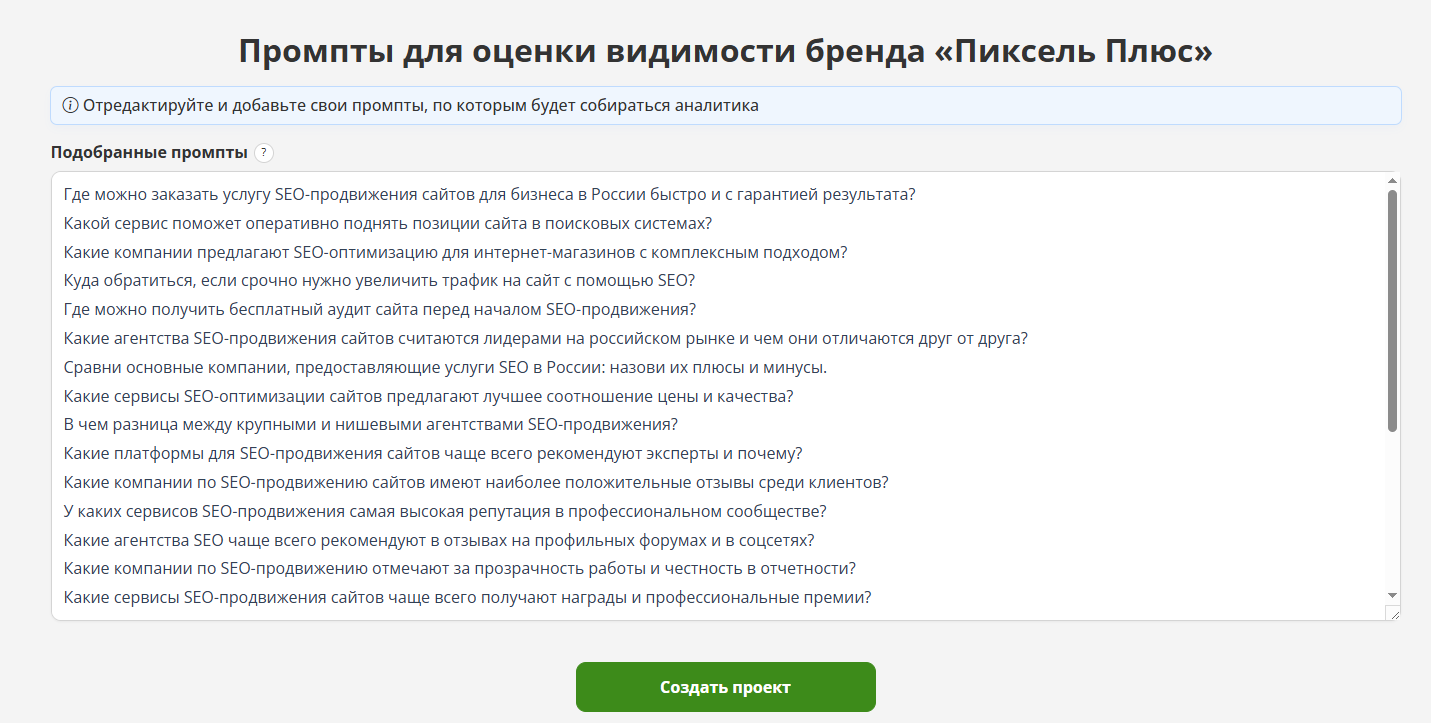Image resolution: width=1431 pixels, height=723 pixels.
Task: Click the question mark help icon beside Подобранные промпты
Action: (x=263, y=153)
